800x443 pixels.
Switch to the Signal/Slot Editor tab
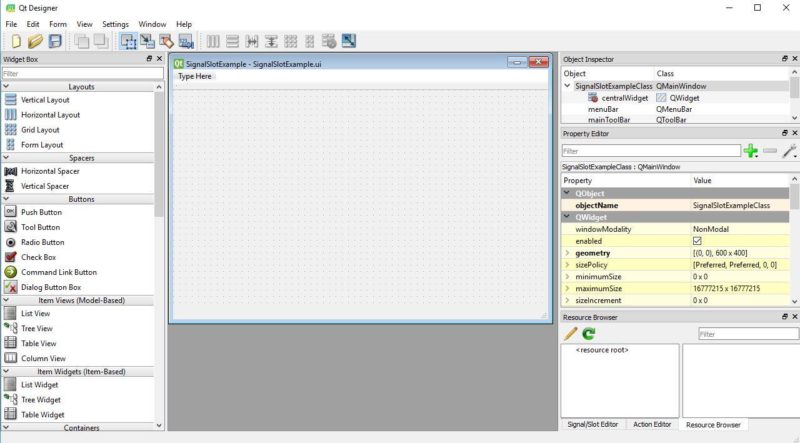click(x=591, y=424)
